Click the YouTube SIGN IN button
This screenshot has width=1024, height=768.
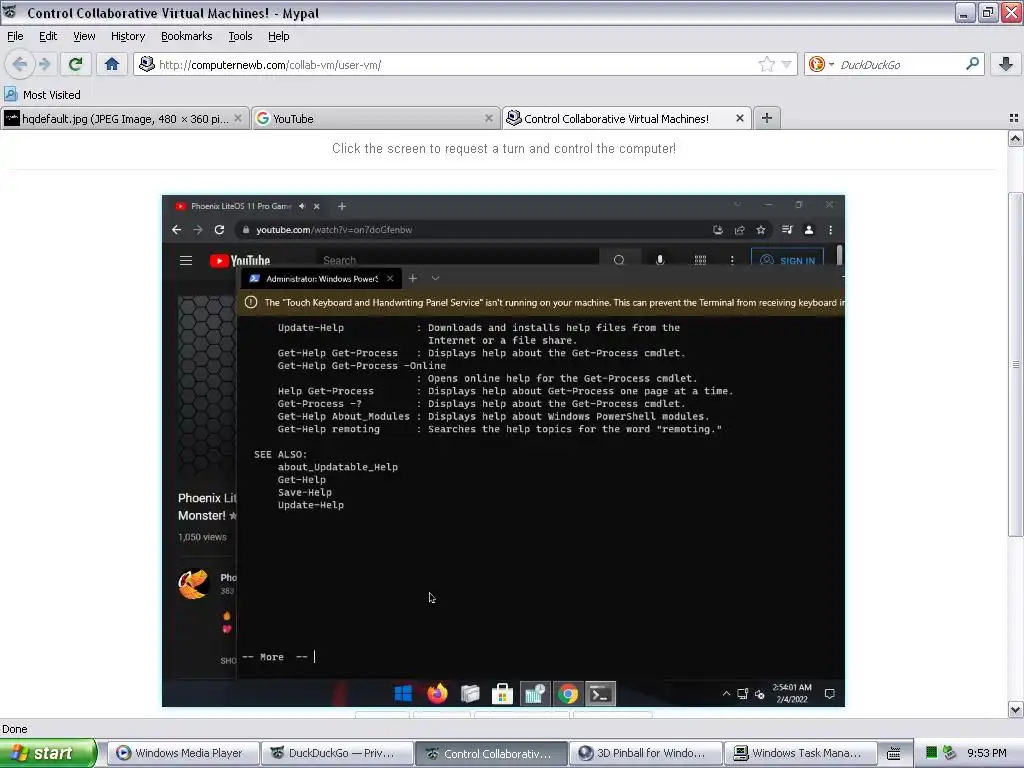[x=787, y=260]
